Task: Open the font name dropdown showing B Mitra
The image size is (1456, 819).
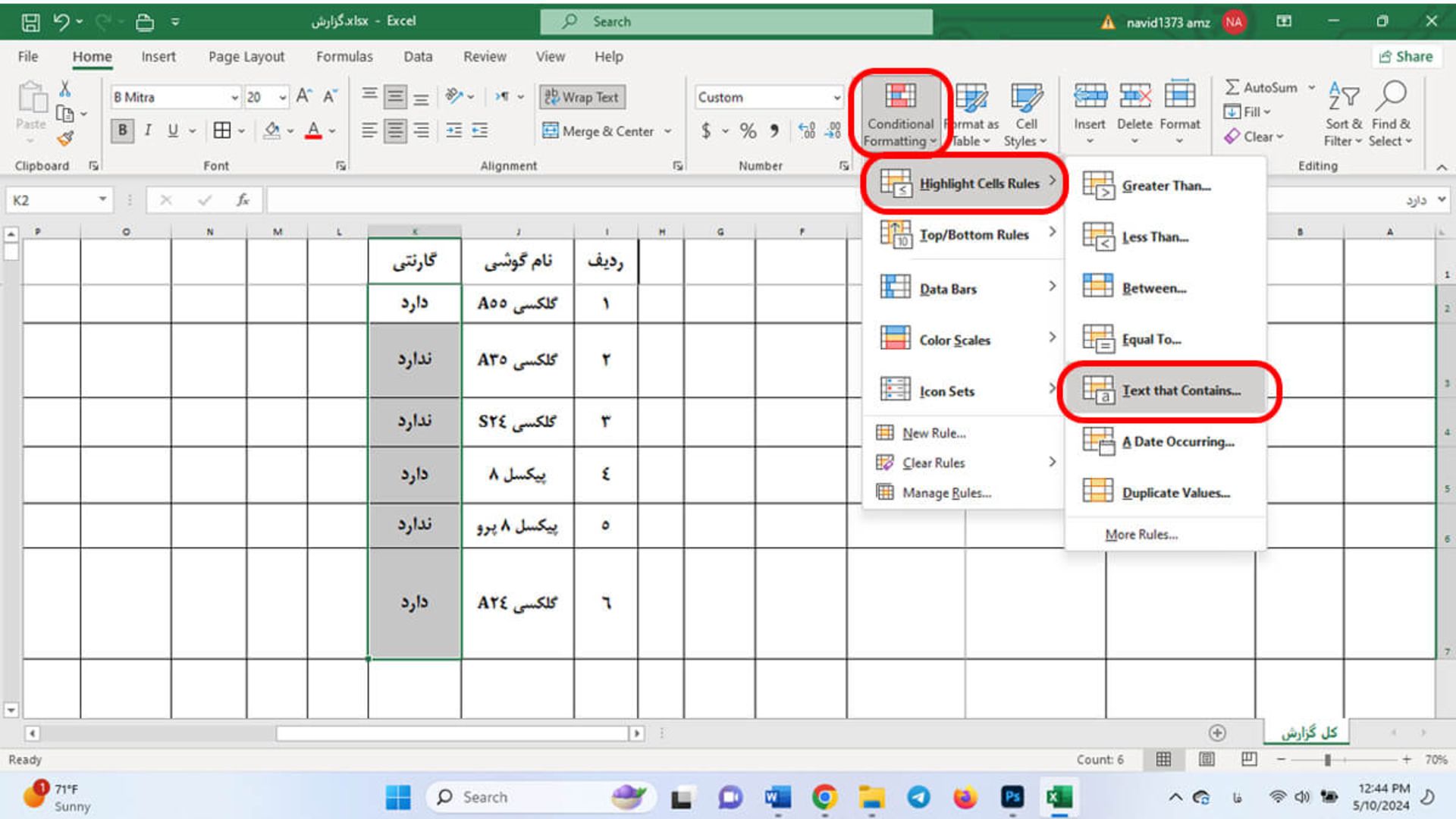Action: (x=234, y=97)
